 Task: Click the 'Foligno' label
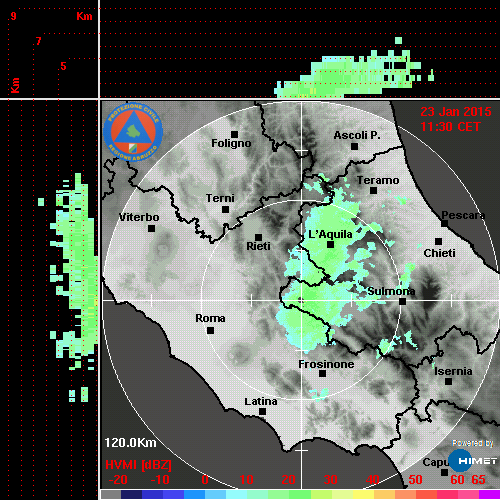tap(231, 143)
